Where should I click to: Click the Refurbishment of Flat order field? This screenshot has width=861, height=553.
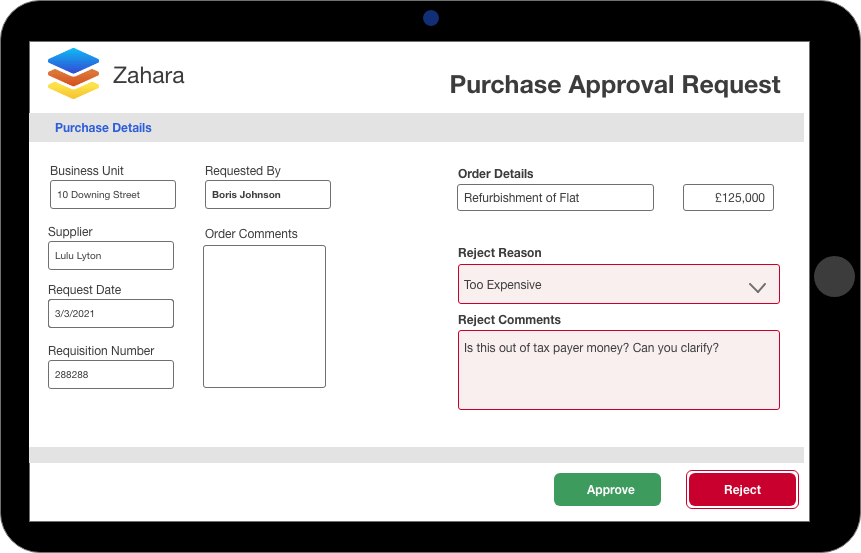pyautogui.click(x=555, y=198)
